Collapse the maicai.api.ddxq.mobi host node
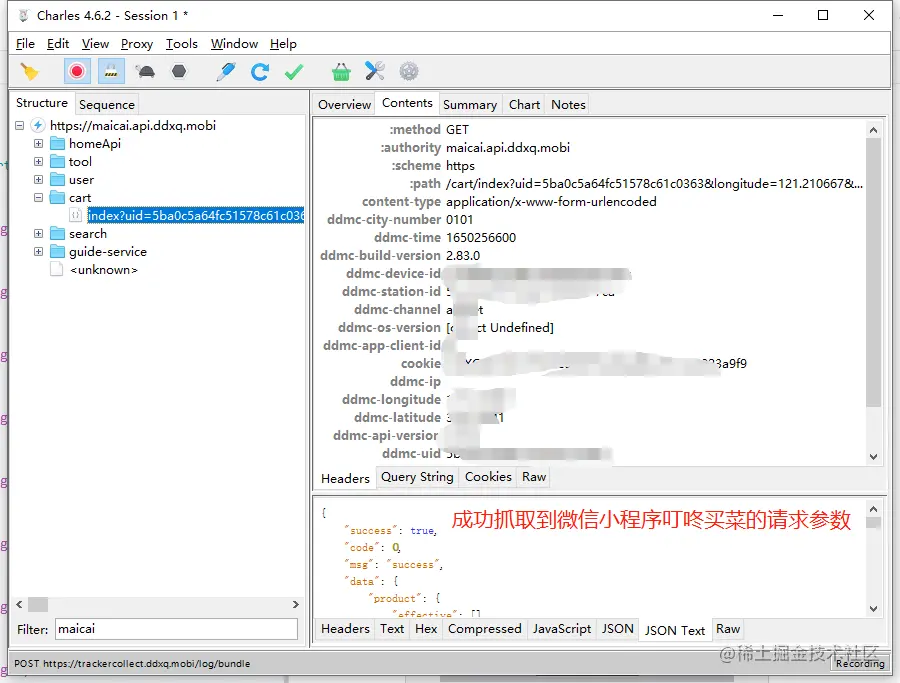 click(x=20, y=125)
